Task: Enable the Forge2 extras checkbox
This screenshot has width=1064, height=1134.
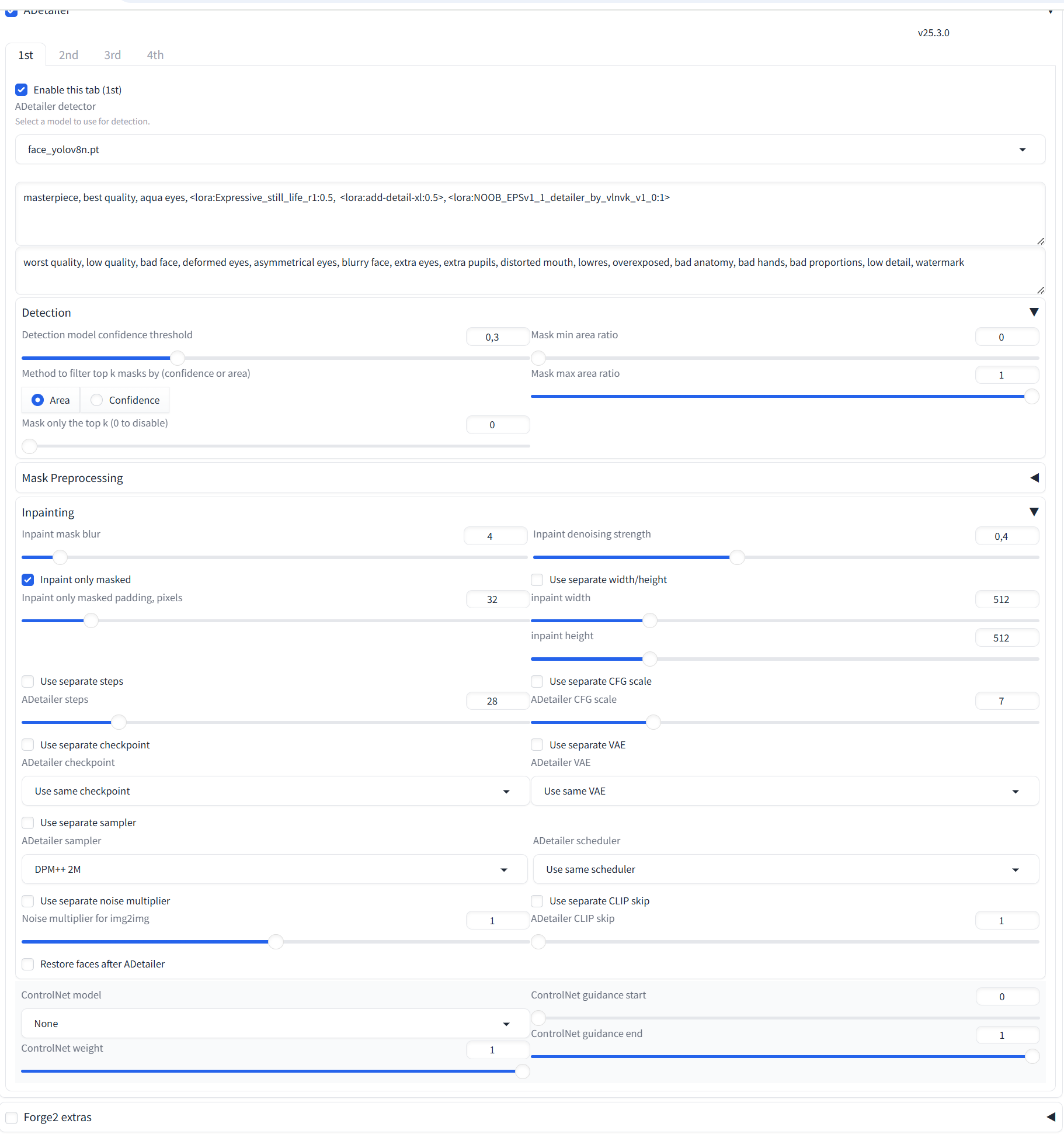Action: 12,1118
